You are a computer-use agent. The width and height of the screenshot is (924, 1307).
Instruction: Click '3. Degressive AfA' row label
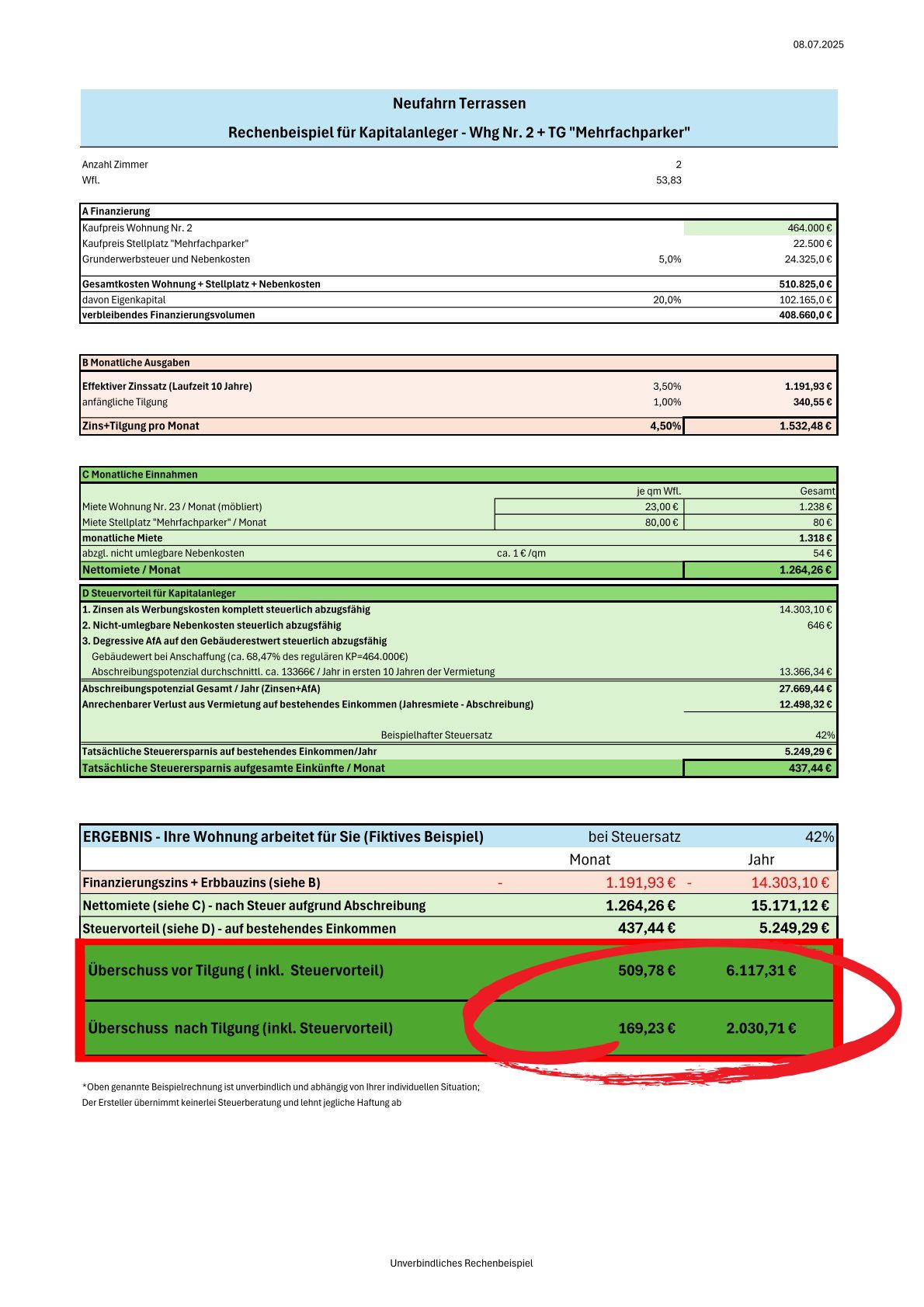[x=234, y=641]
